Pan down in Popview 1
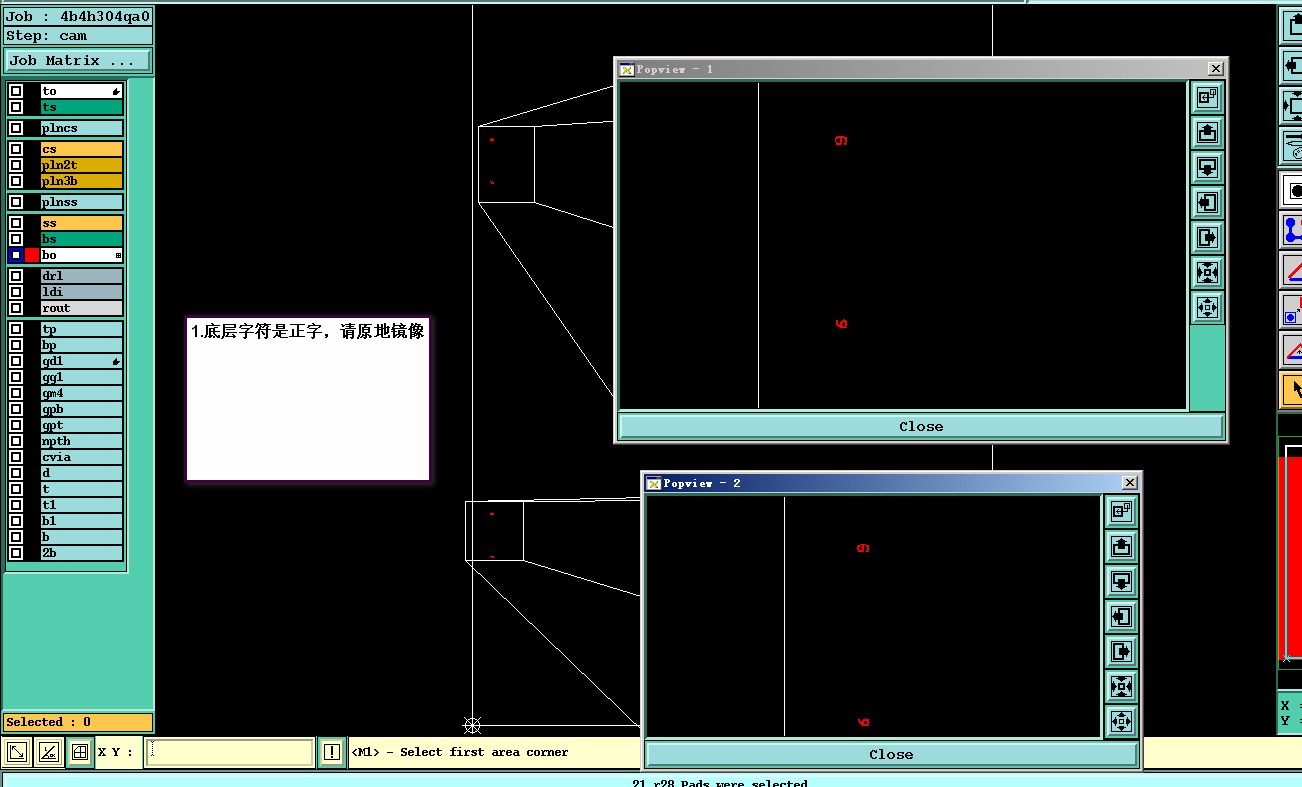 (1208, 167)
